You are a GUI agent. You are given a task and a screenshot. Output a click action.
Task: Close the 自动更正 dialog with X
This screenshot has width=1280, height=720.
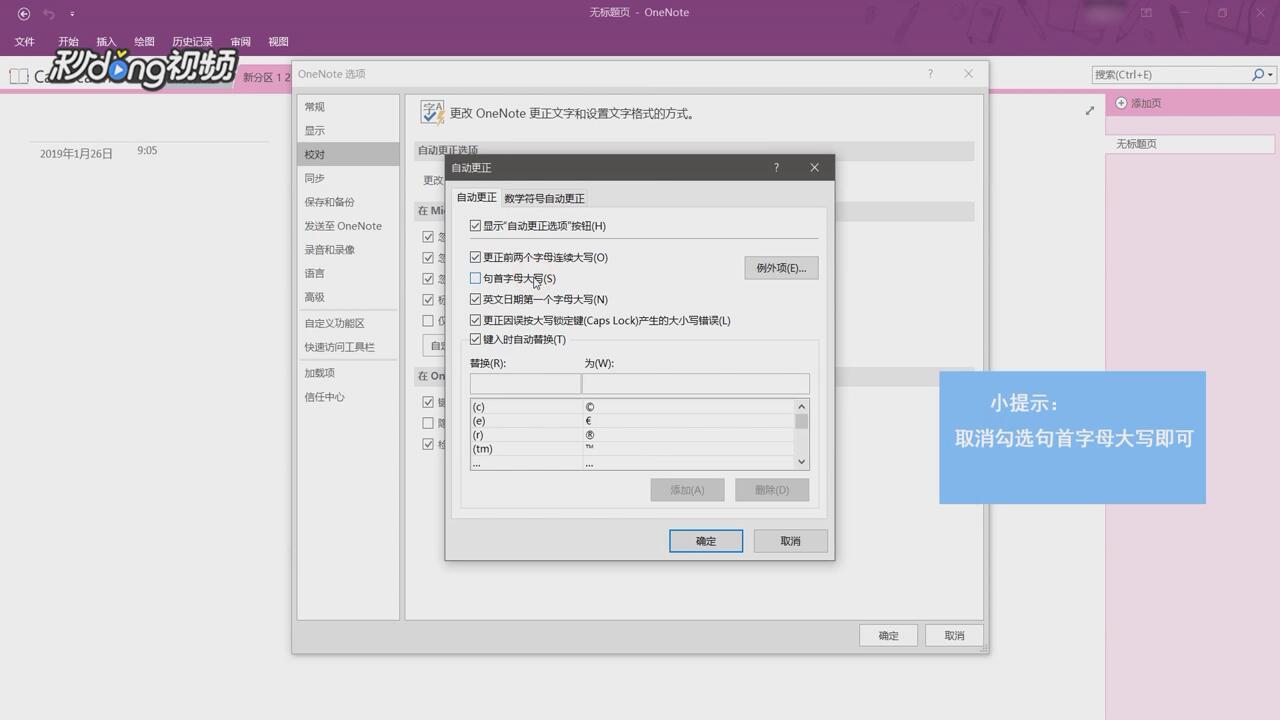pos(814,168)
